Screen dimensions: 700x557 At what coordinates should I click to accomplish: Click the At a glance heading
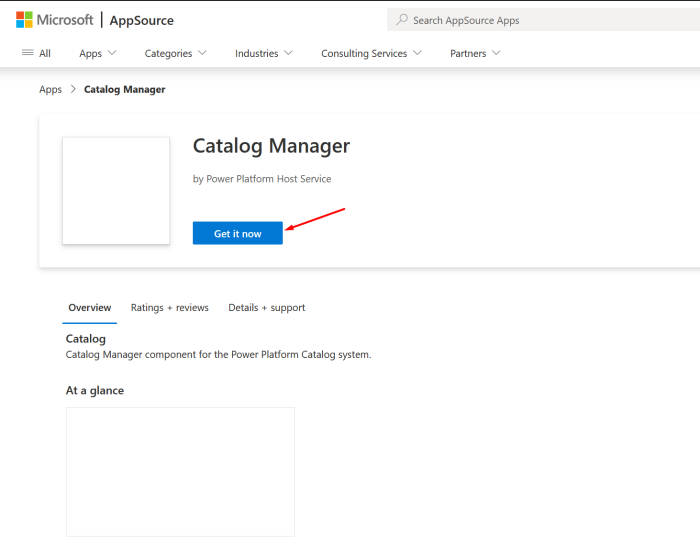pos(95,390)
